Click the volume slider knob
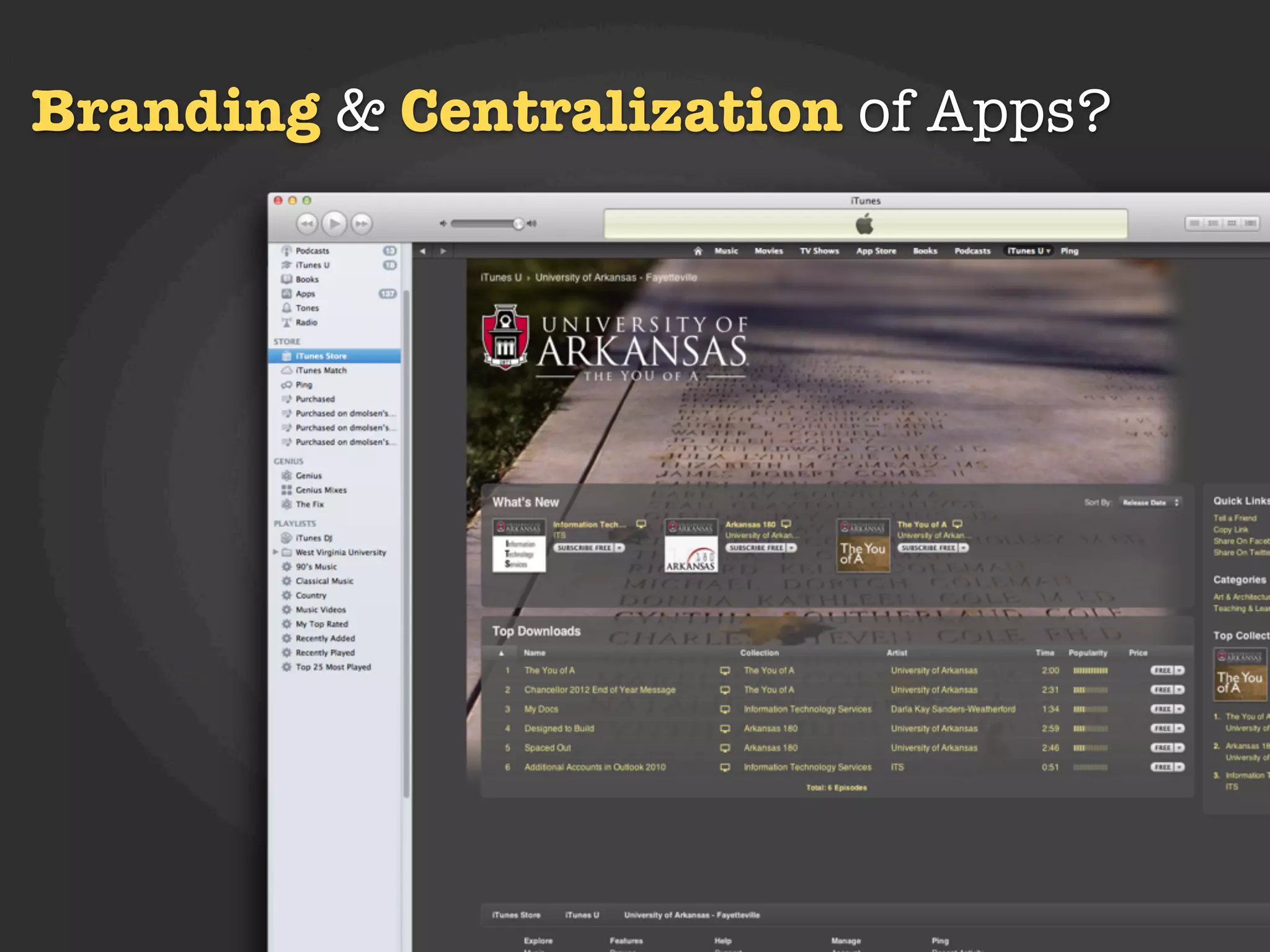The image size is (1270, 952). [518, 224]
